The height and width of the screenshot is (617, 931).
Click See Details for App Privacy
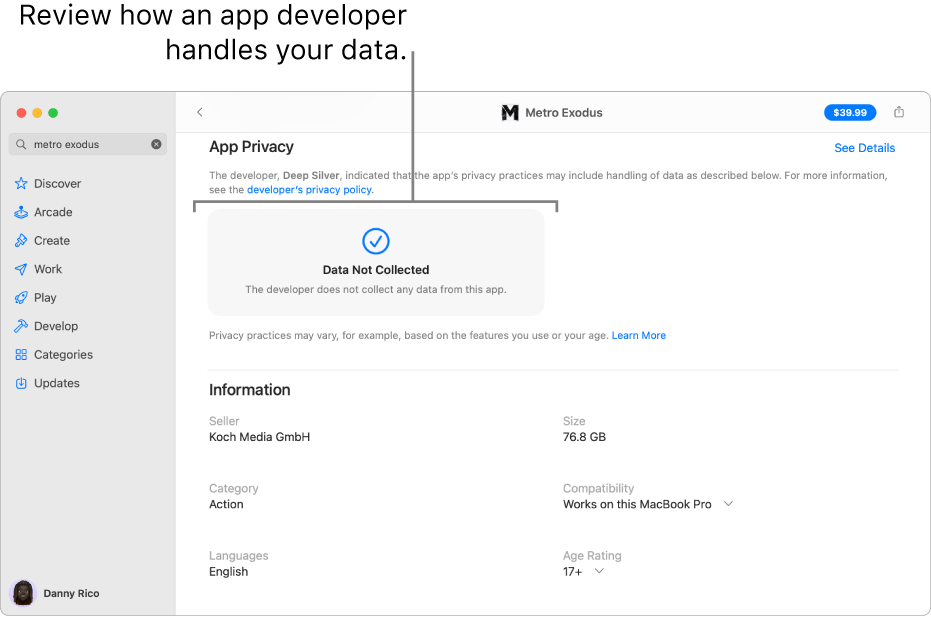(864, 148)
